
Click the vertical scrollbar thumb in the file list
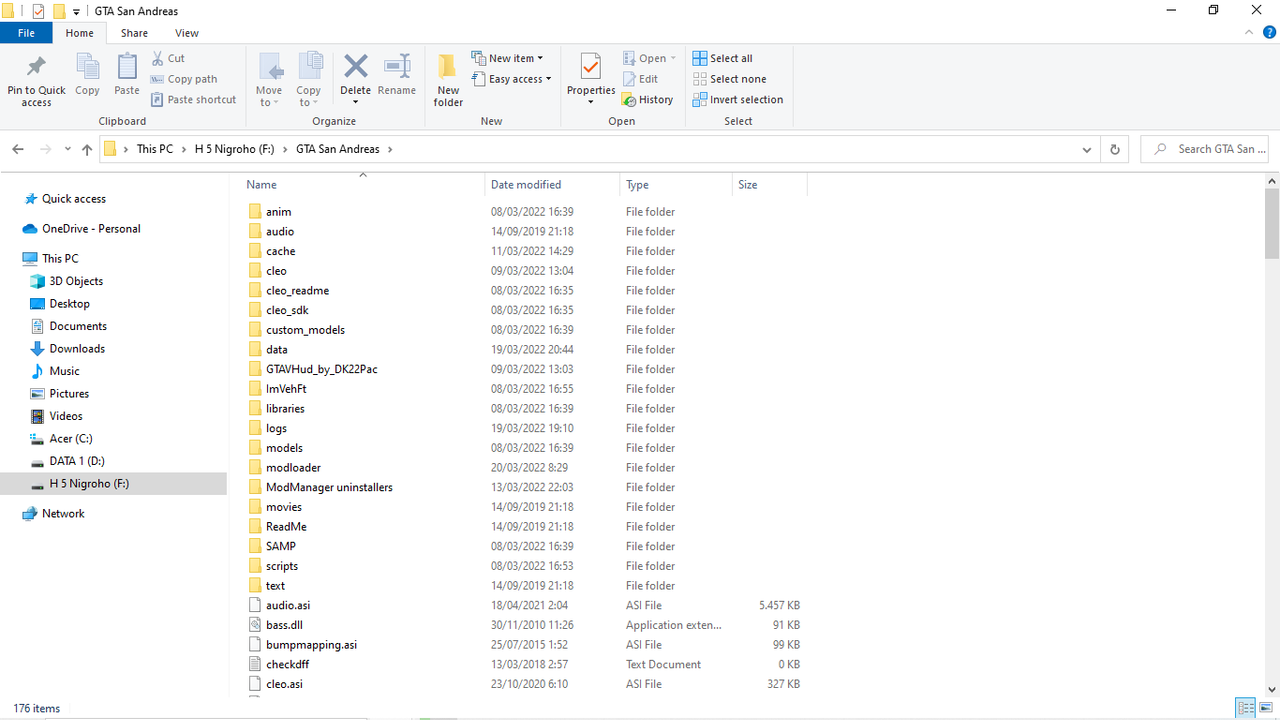1272,223
